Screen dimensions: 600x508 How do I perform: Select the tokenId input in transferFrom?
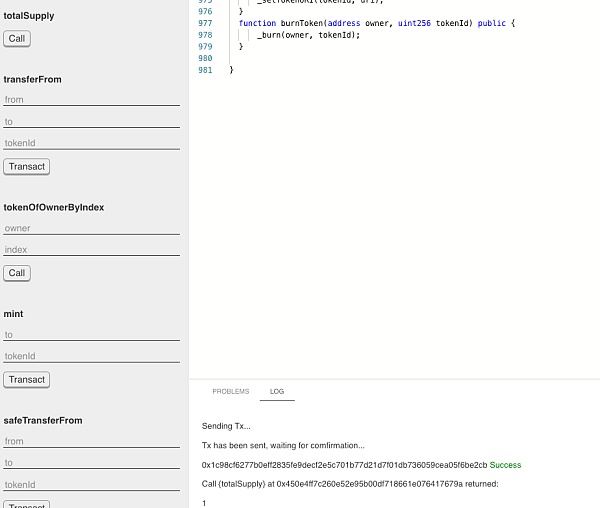pyautogui.click(x=91, y=143)
